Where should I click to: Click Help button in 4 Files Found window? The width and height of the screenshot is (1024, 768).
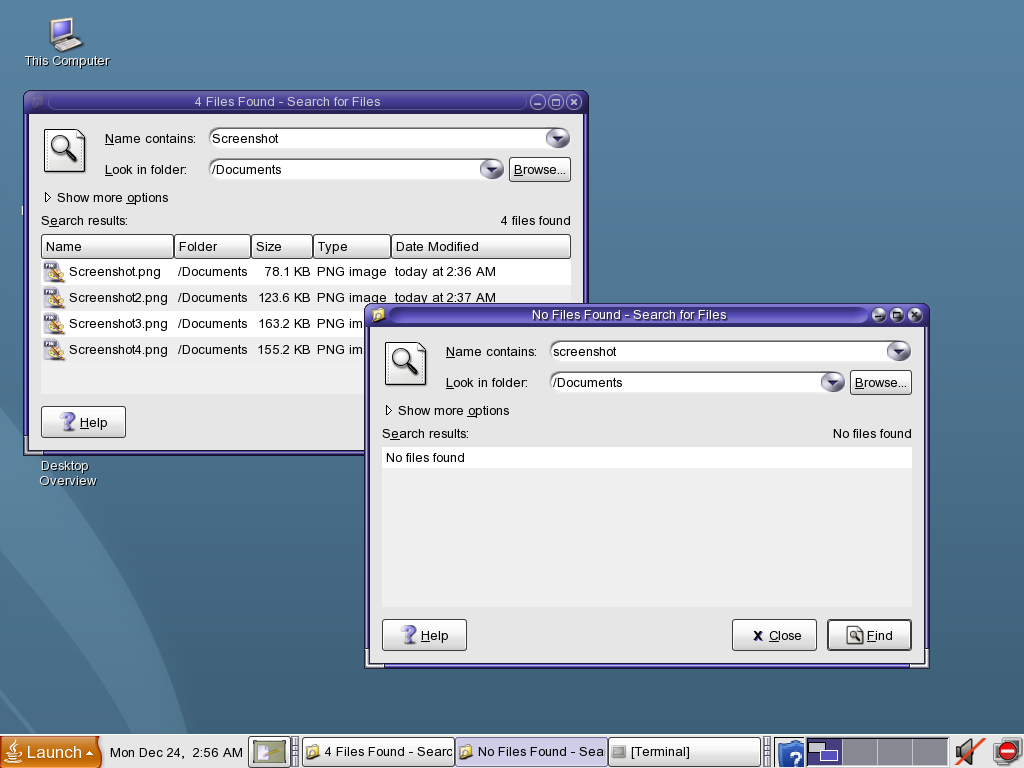click(x=83, y=423)
